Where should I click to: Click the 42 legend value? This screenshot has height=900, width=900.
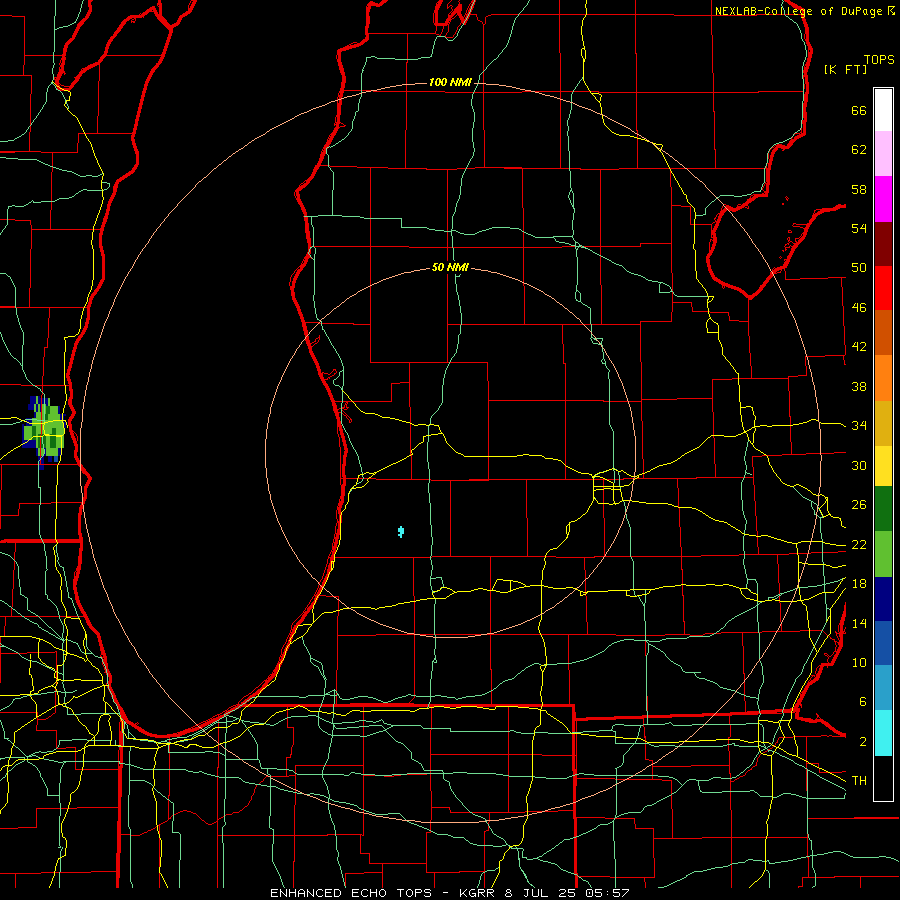859,347
